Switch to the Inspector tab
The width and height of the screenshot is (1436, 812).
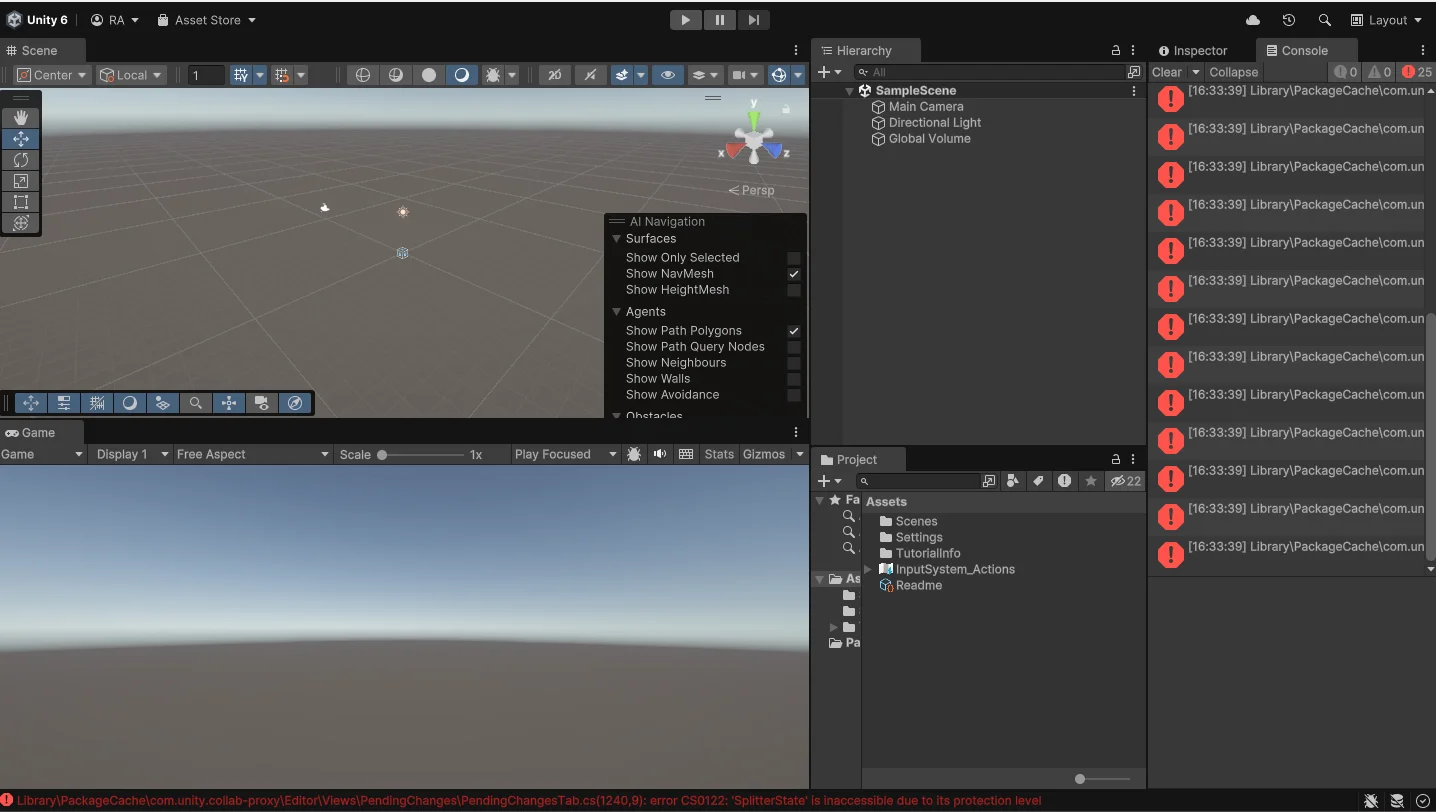click(1199, 51)
